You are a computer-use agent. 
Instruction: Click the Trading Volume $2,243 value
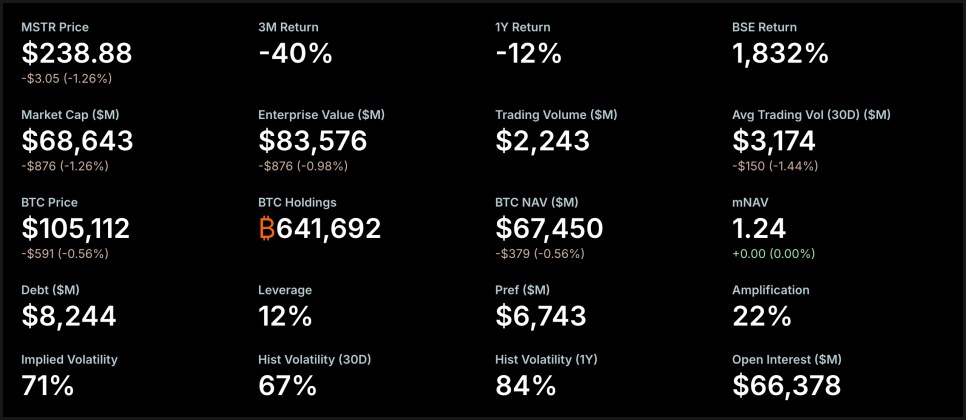[543, 141]
